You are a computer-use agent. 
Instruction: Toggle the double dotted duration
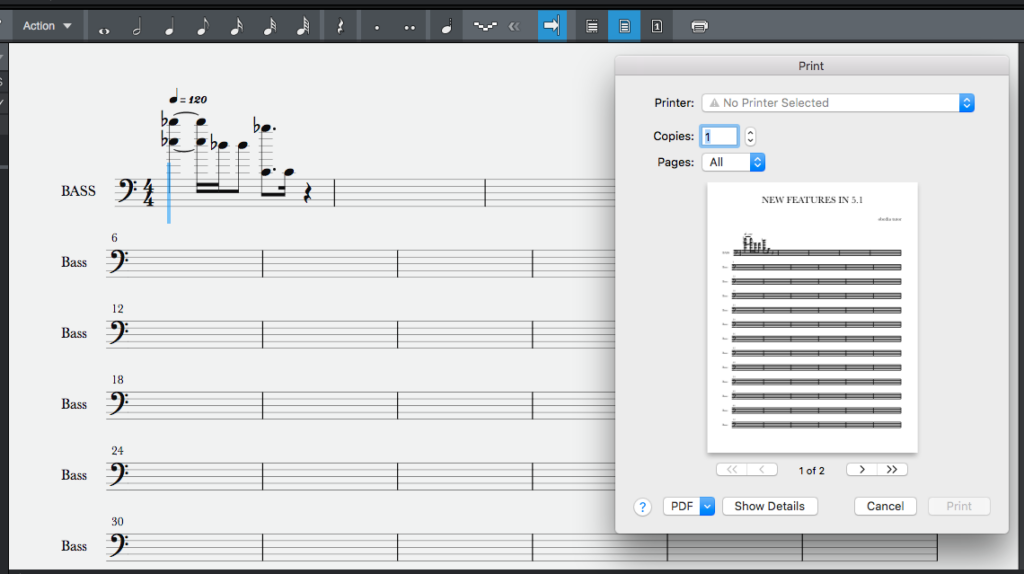[409, 28]
